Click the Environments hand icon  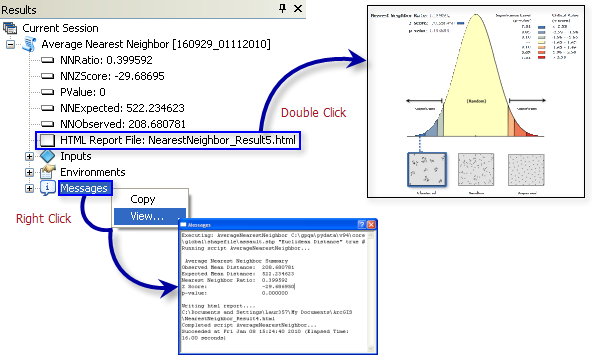pyautogui.click(x=48, y=172)
